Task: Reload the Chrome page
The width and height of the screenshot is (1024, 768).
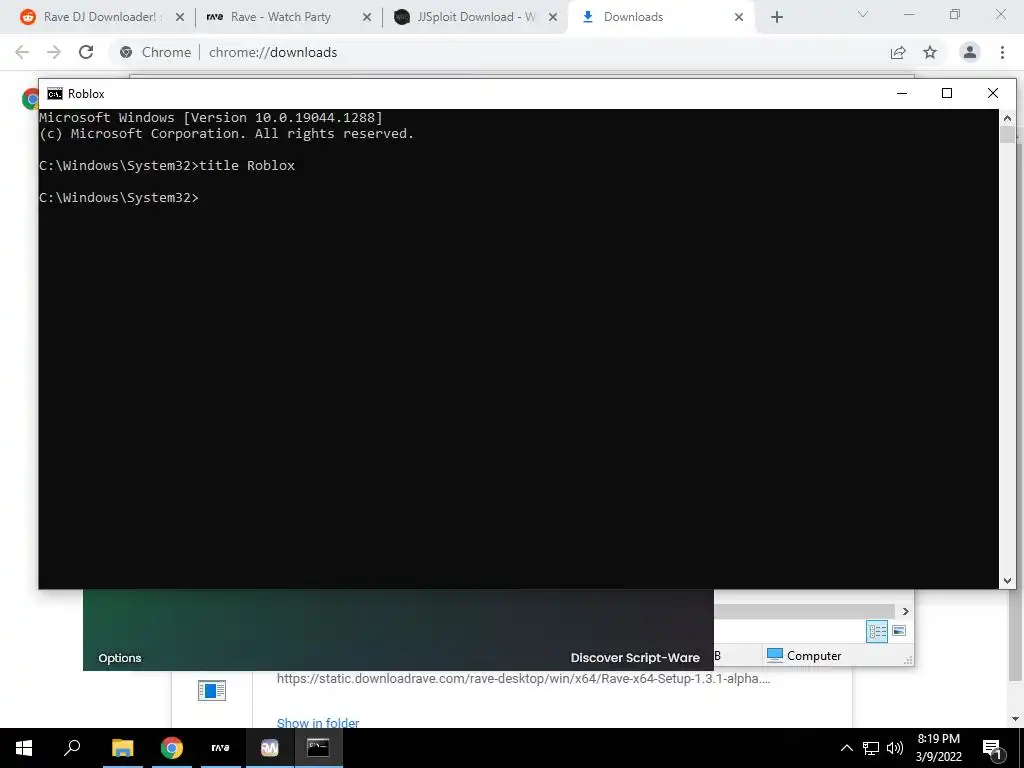Action: click(x=86, y=52)
